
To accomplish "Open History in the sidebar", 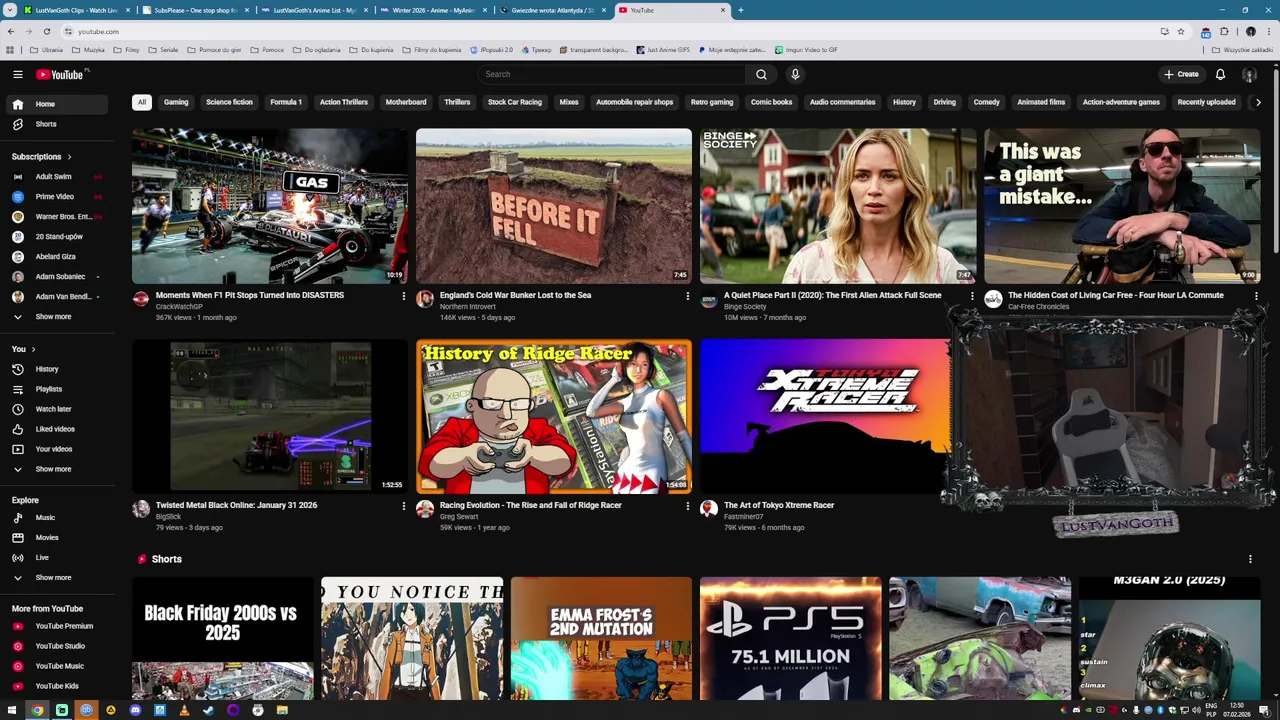I will [x=58, y=369].
